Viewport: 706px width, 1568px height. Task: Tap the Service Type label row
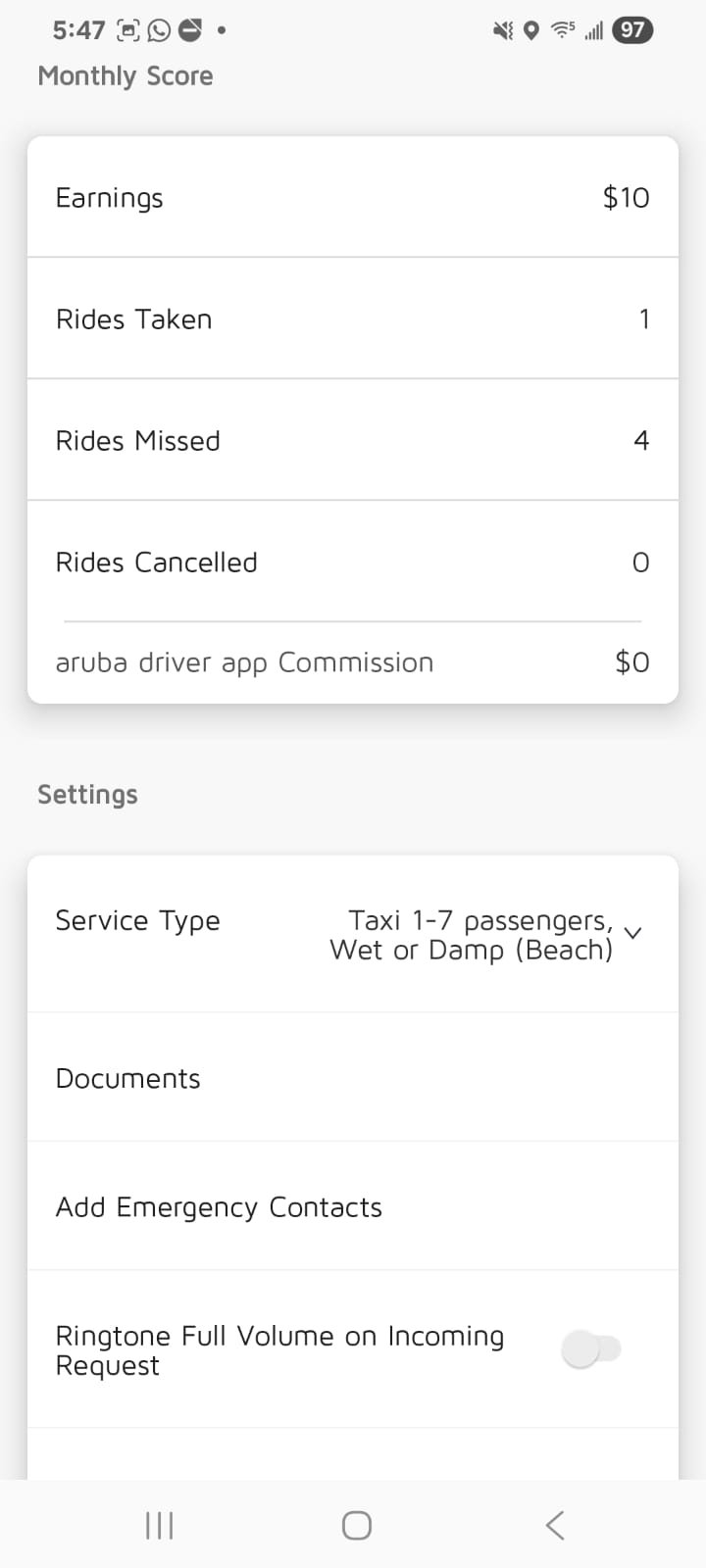pos(353,934)
